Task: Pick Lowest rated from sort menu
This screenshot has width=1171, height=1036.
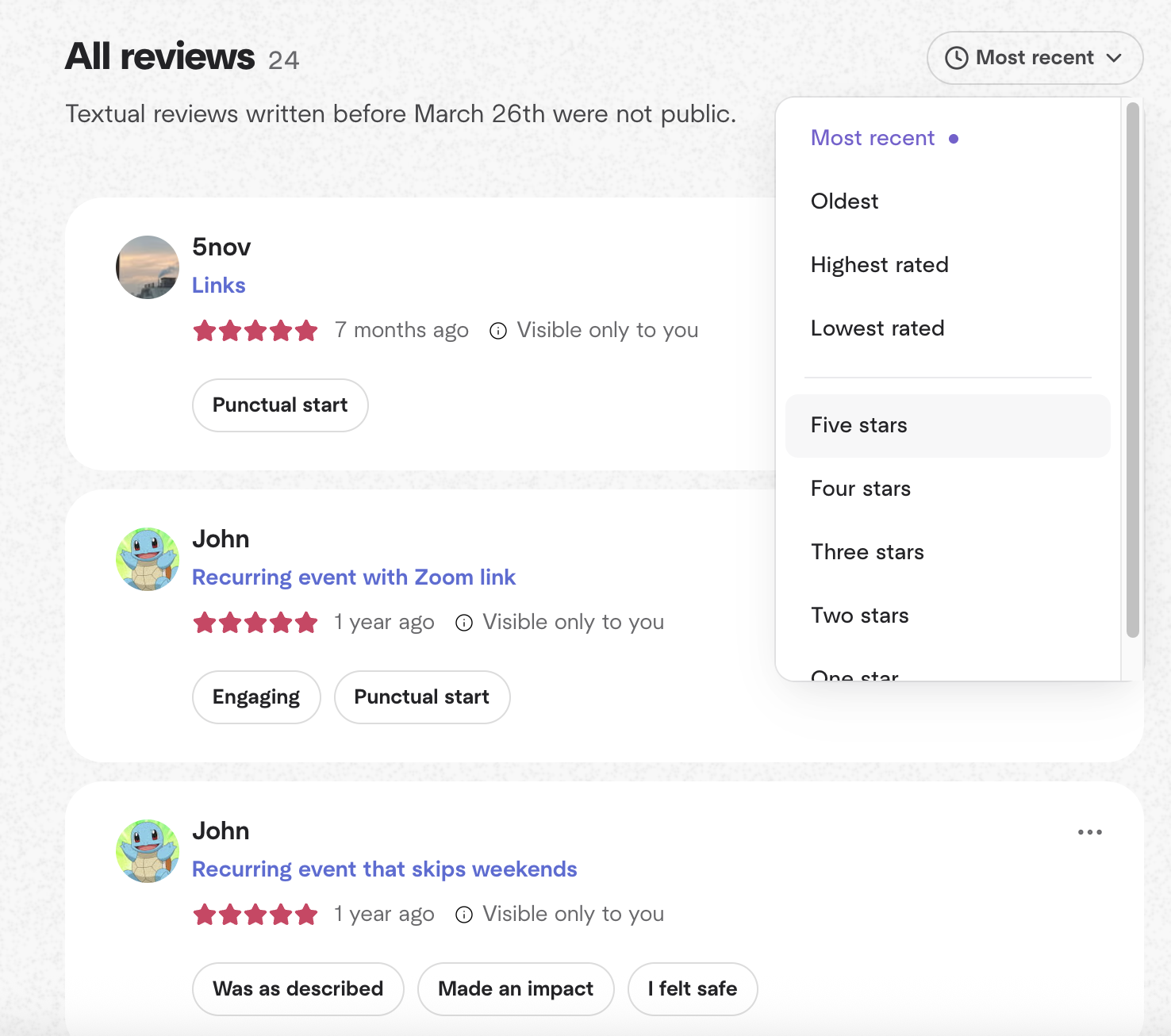Action: coord(877,328)
